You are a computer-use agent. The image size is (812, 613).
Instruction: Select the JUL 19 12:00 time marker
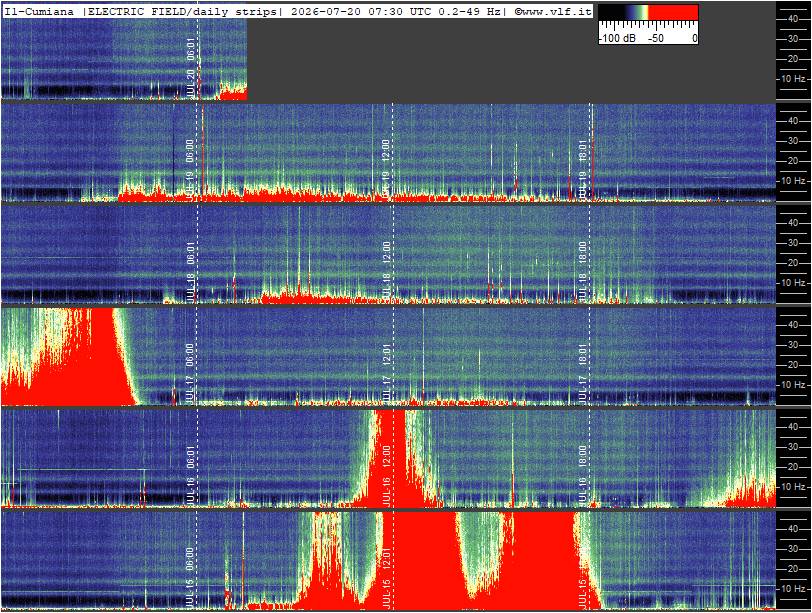coord(386,168)
